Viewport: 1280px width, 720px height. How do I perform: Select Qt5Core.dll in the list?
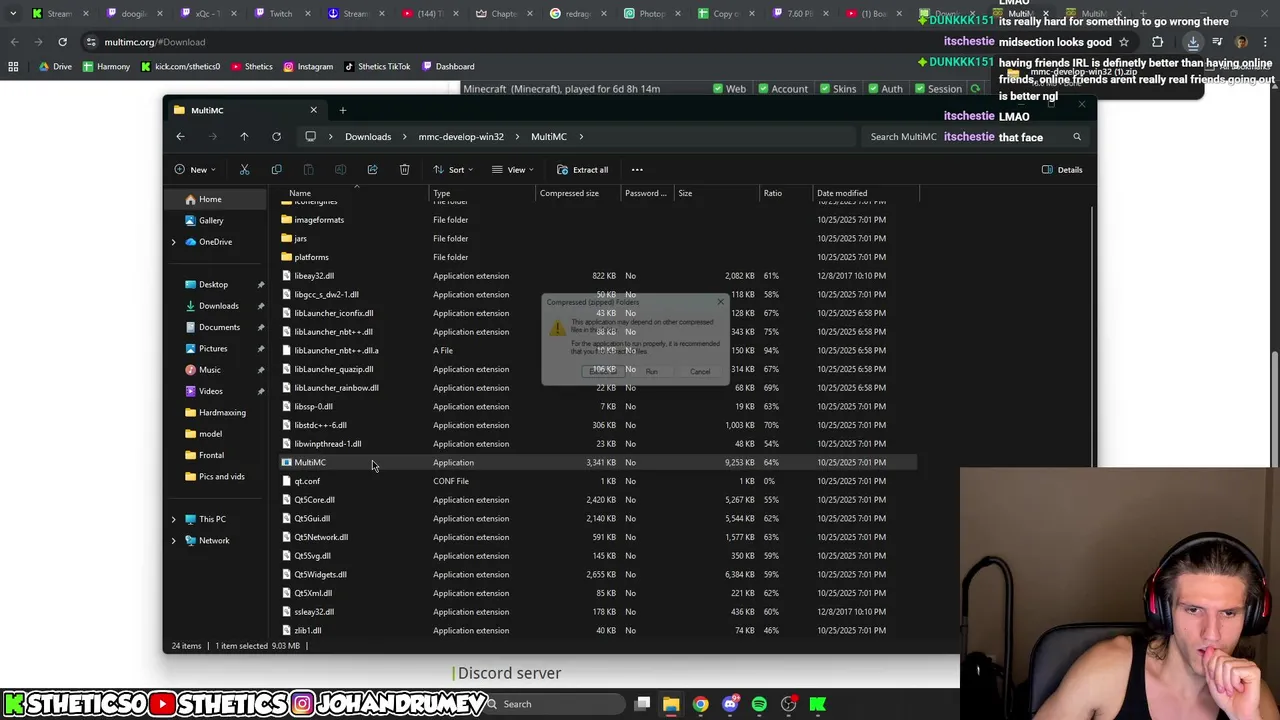click(598, 500)
